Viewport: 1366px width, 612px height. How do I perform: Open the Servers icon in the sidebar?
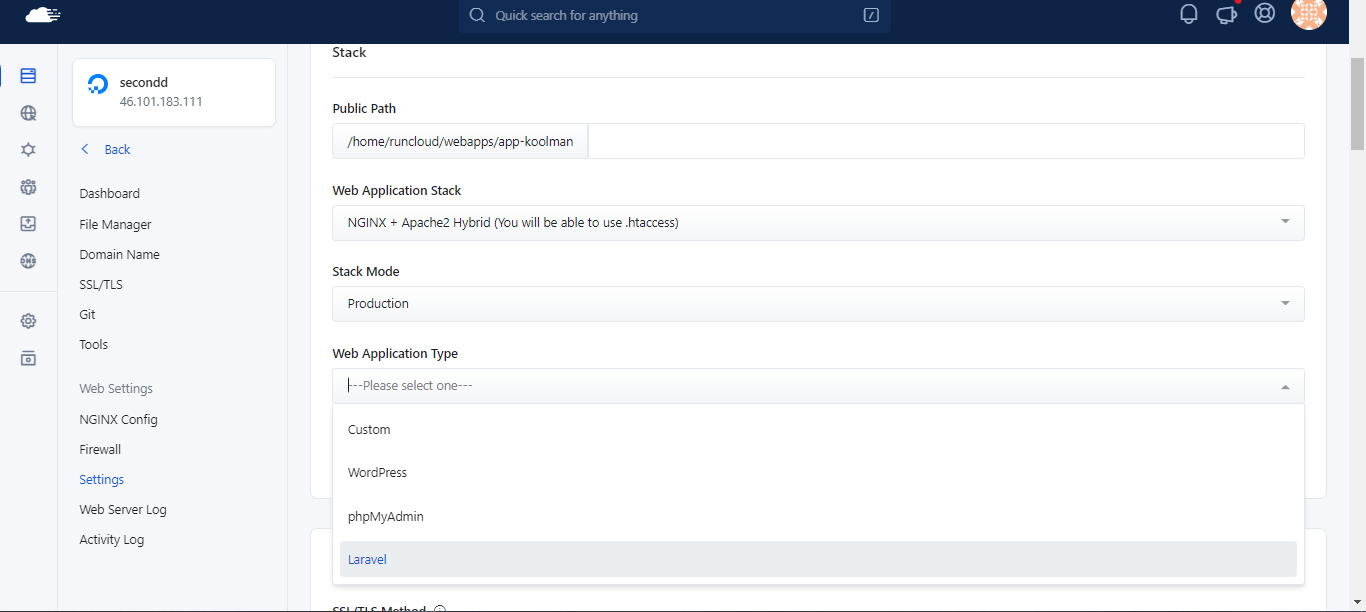tap(28, 76)
